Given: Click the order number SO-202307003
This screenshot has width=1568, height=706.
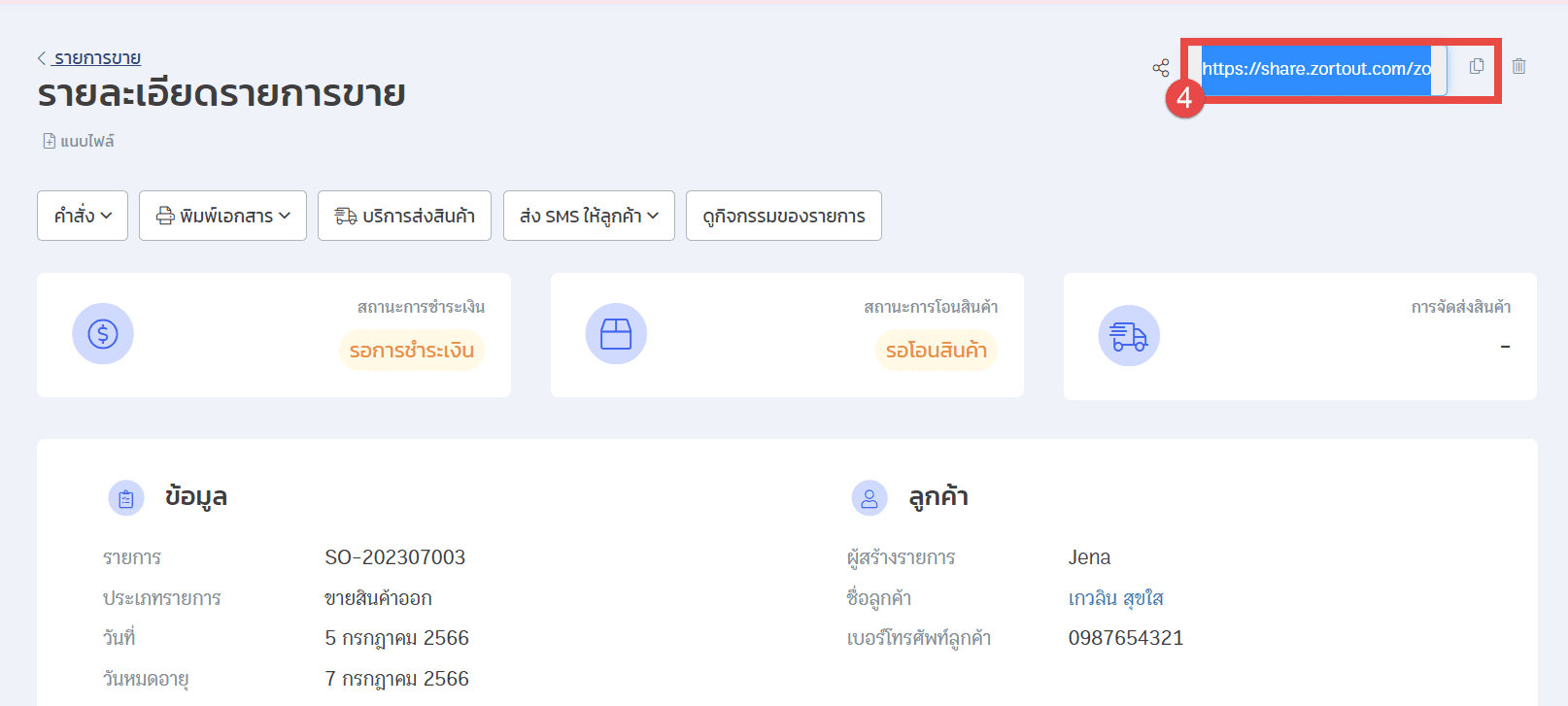Looking at the screenshot, I should (395, 557).
